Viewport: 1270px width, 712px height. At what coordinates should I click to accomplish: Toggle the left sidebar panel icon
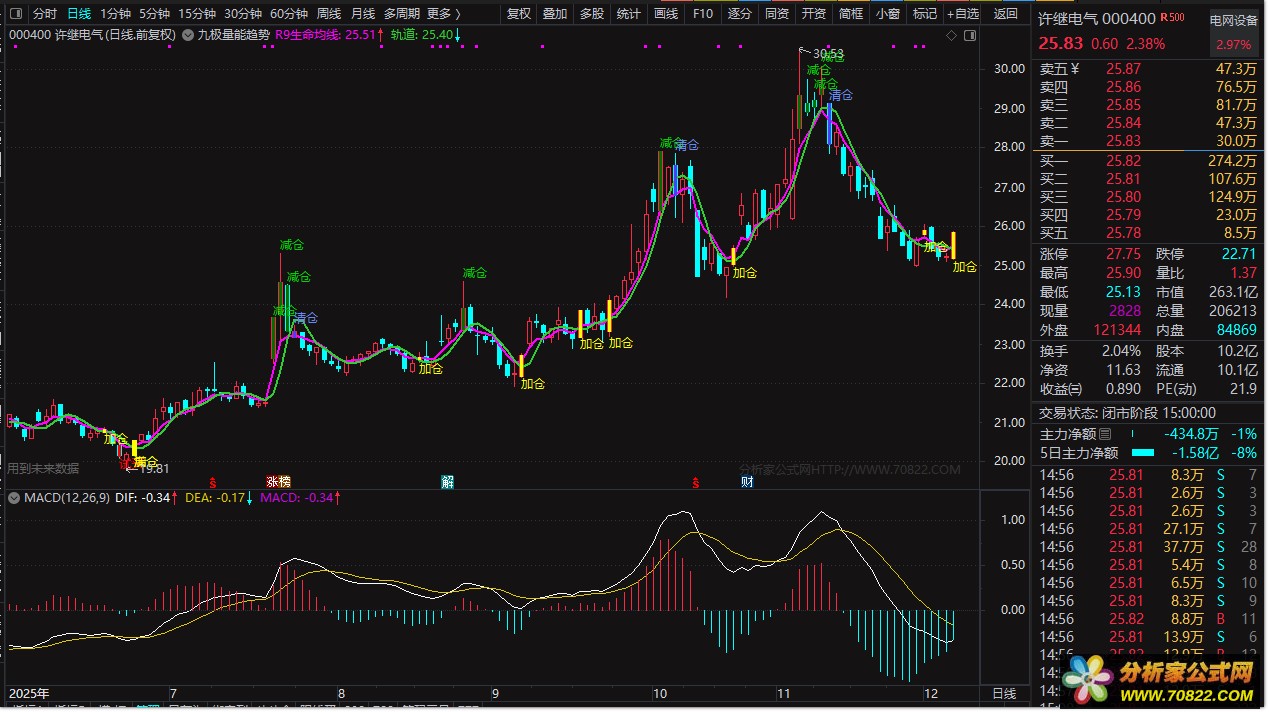coord(16,14)
